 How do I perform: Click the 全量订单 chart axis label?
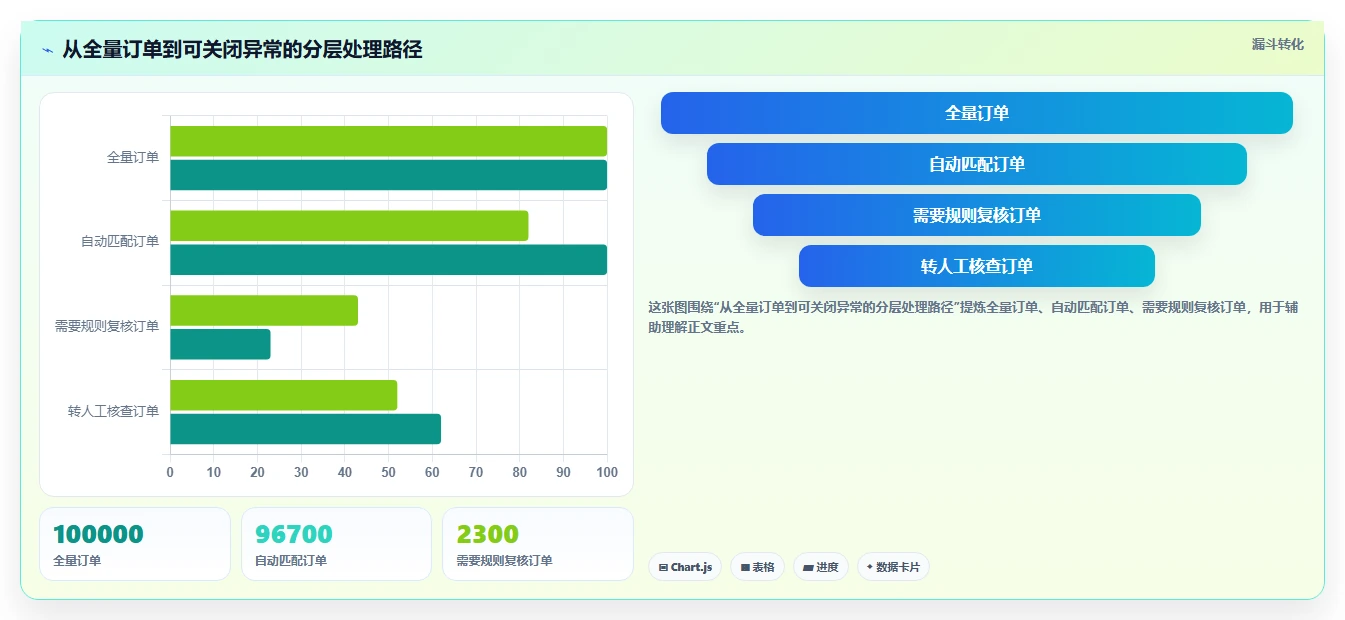pos(133,158)
